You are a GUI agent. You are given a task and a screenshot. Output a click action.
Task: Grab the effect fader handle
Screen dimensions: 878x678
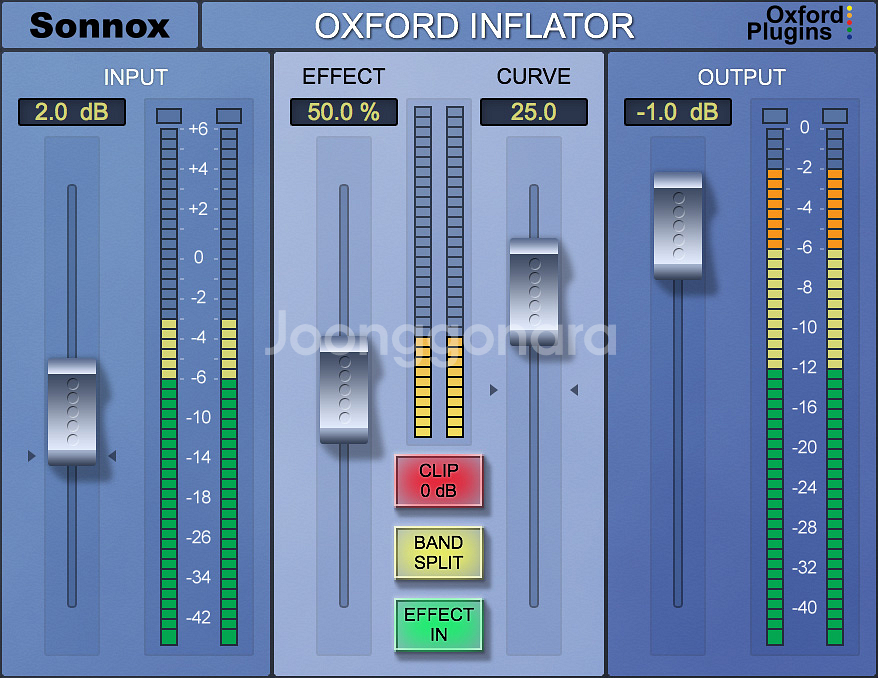coord(344,391)
